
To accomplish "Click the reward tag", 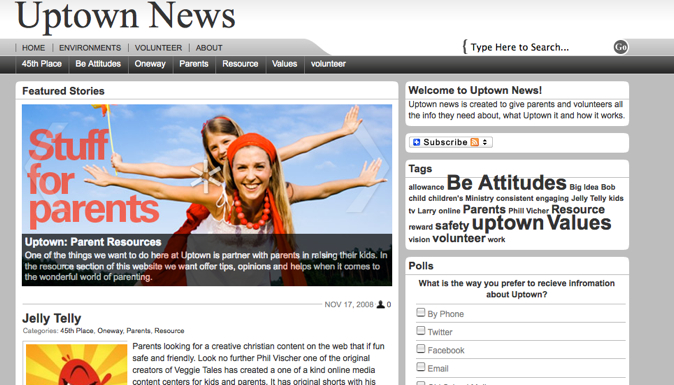I will (x=420, y=227).
